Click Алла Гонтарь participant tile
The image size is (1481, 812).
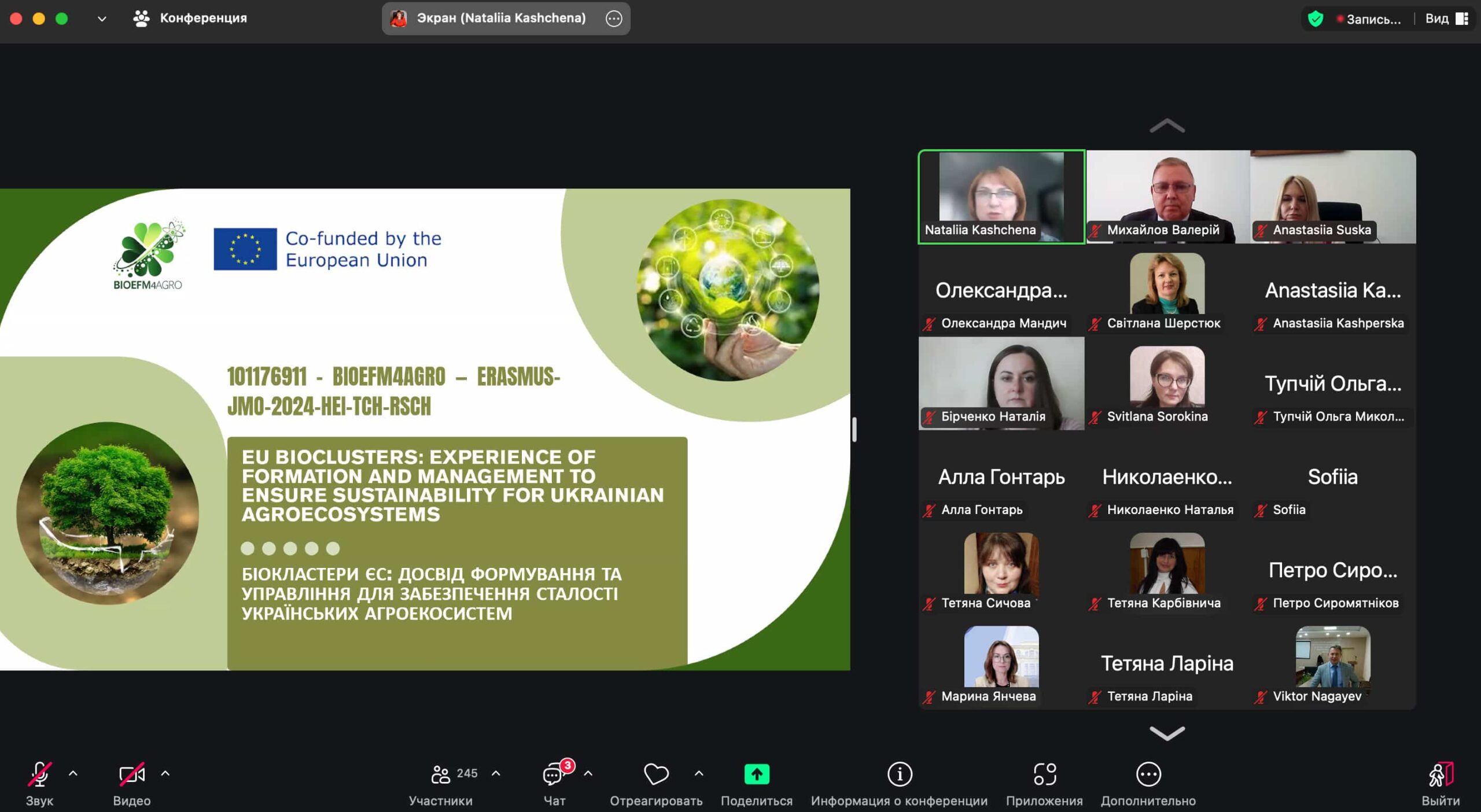(1001, 477)
